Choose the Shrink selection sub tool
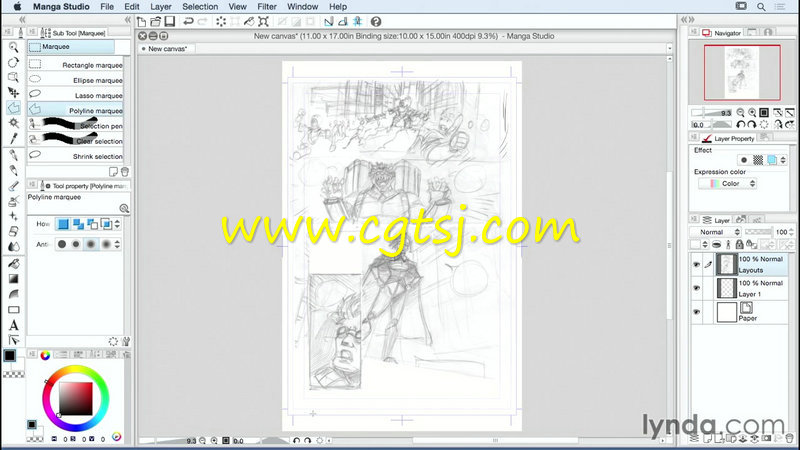 click(x=76, y=156)
